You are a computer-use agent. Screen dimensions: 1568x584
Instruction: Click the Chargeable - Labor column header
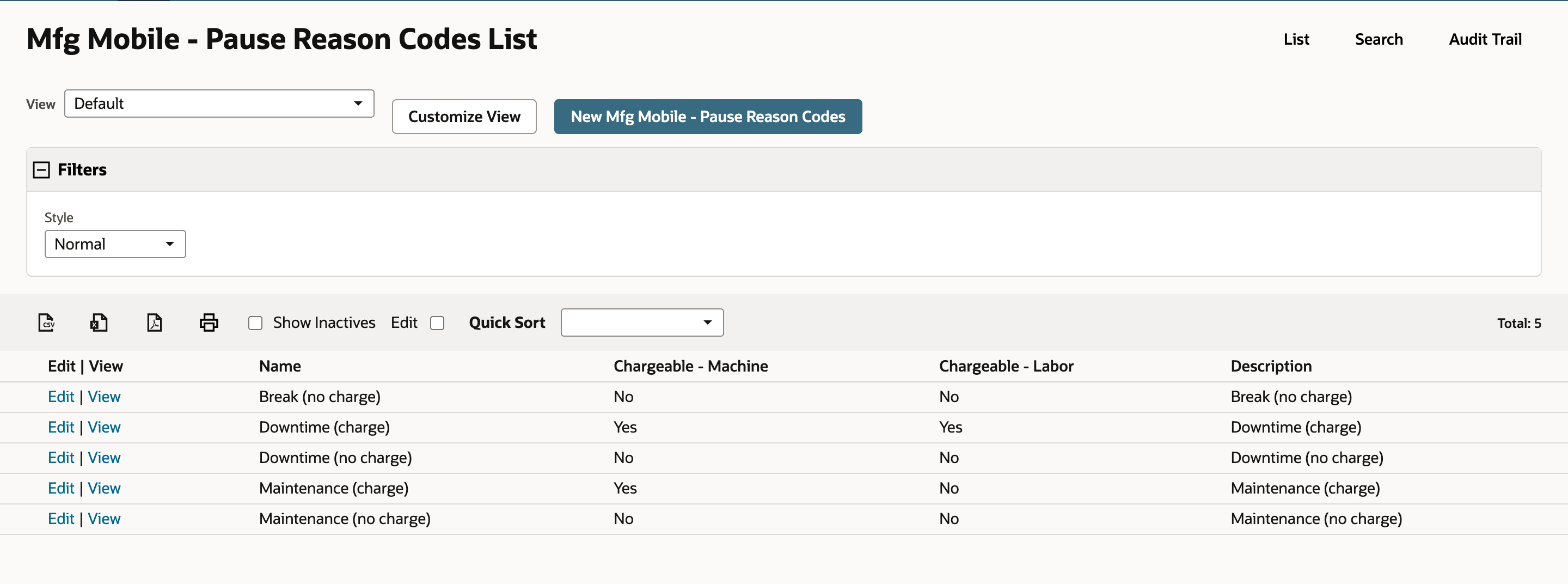click(x=1006, y=366)
